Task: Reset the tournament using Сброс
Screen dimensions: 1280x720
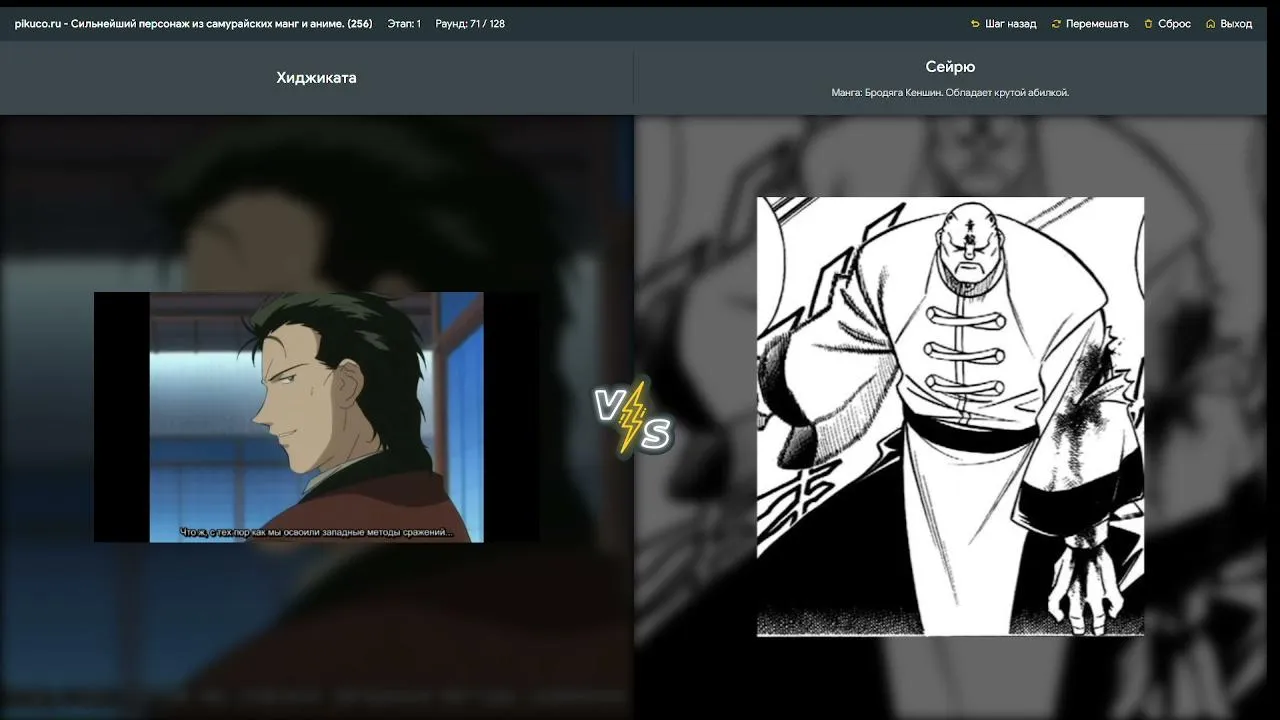Action: coord(1167,24)
